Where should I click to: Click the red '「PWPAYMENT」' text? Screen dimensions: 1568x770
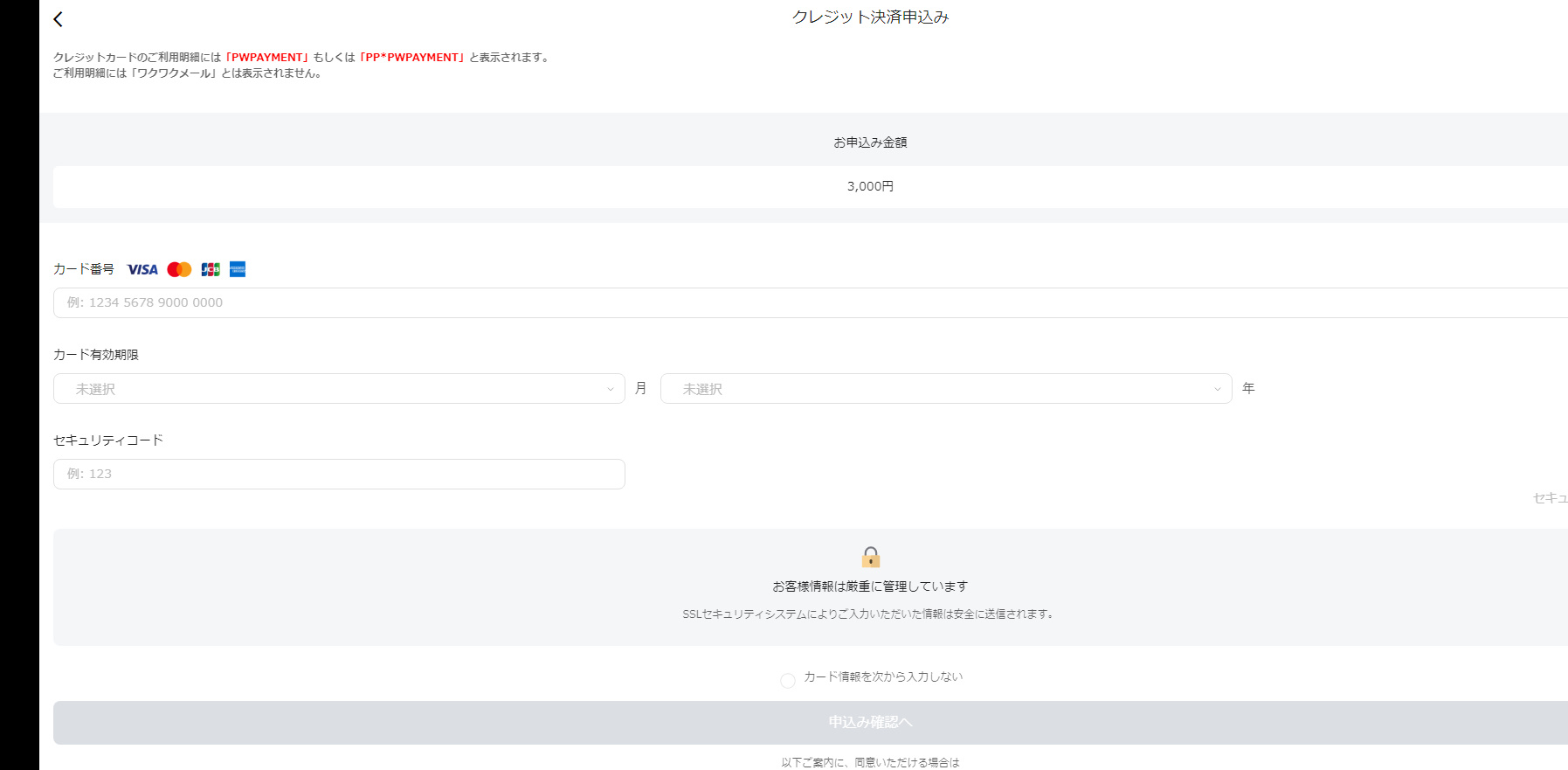(267, 58)
